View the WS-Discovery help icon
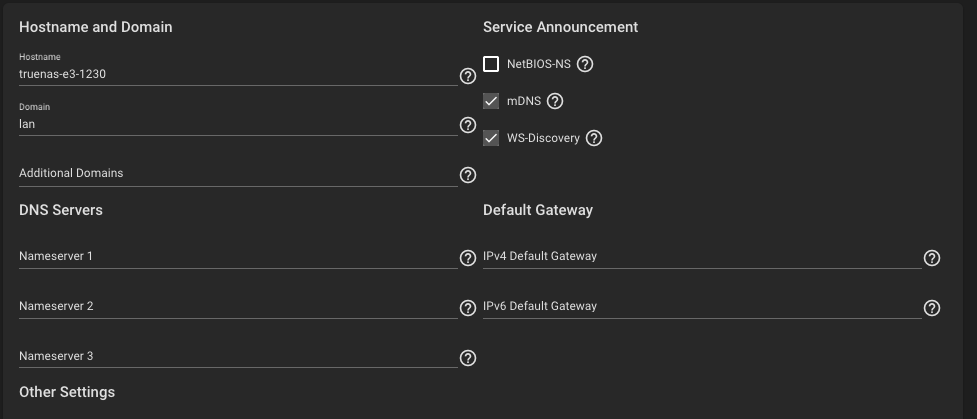This screenshot has width=977, height=419. click(x=594, y=138)
